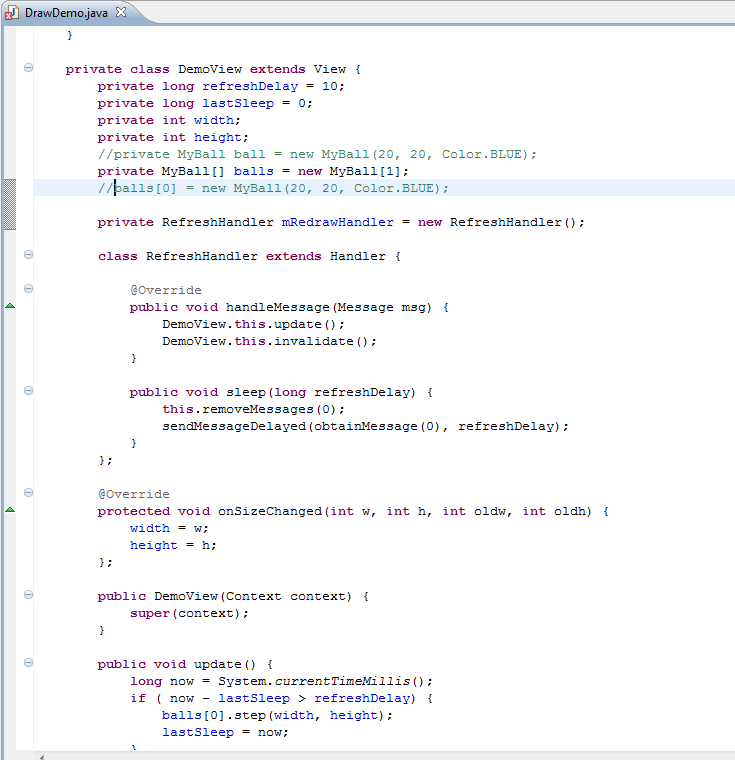Click 'onSizeChanged' method name
Screen dimensions: 735x760
[x=270, y=511]
